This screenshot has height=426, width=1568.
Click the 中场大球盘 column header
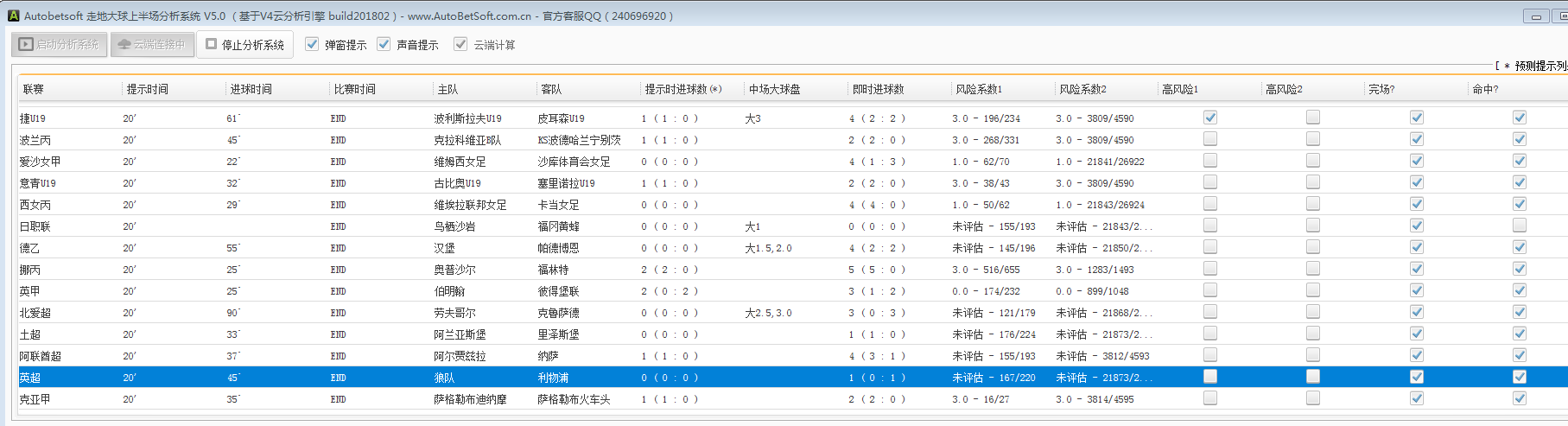(x=774, y=89)
